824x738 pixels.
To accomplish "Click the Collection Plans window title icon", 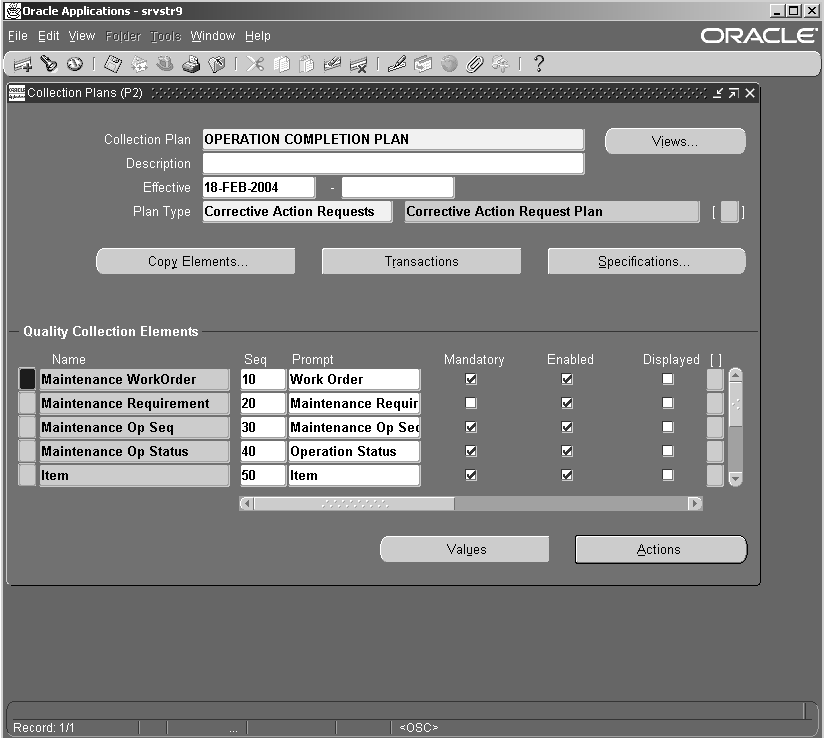I will (17, 93).
